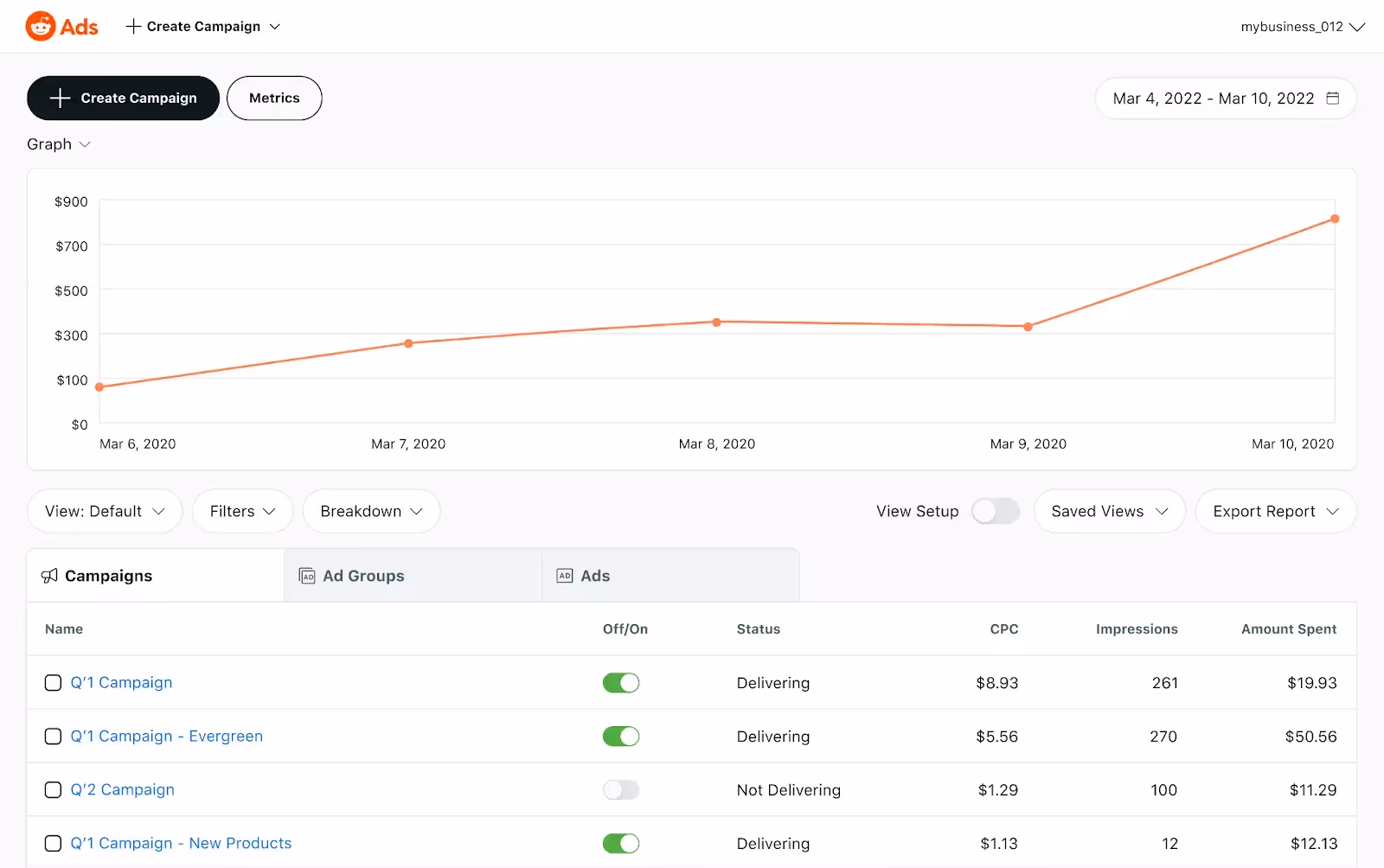This screenshot has width=1384, height=868.
Task: Enable the Q'2 Campaign toggle
Action: [621, 789]
